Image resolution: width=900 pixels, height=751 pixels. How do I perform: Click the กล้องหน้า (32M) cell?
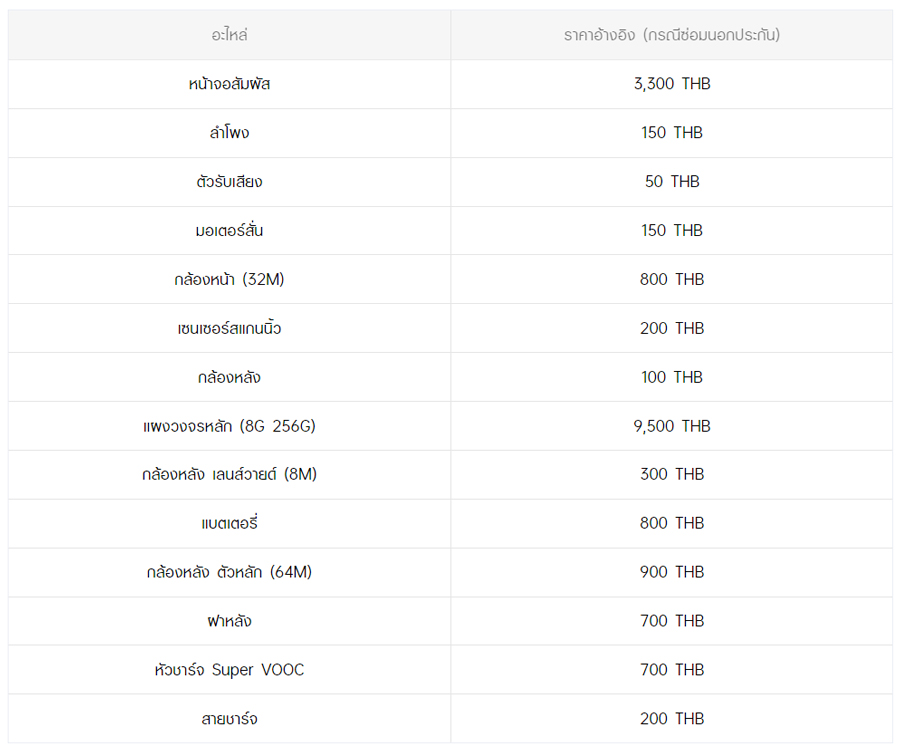[229, 280]
